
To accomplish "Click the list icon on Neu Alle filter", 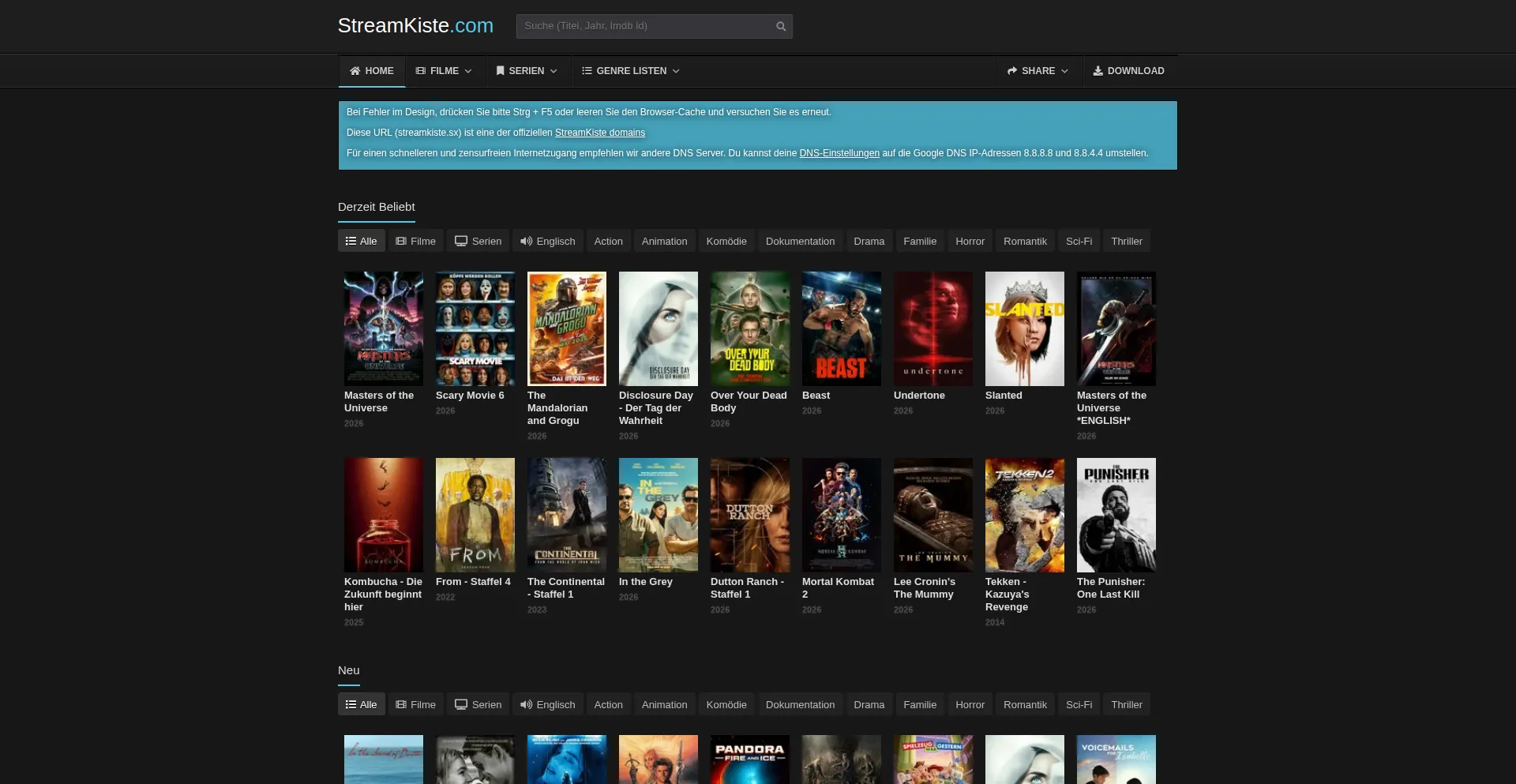I will tap(351, 705).
